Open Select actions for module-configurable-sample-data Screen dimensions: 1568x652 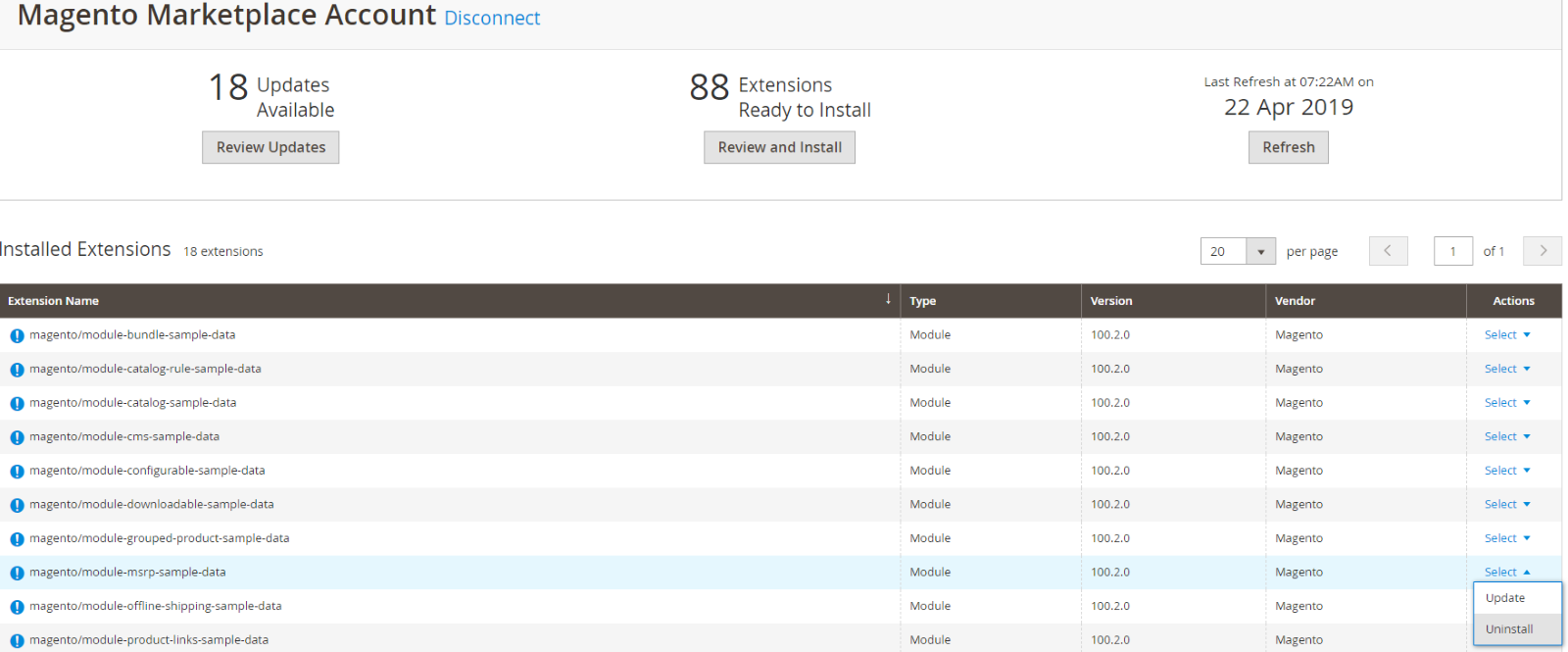(1507, 471)
